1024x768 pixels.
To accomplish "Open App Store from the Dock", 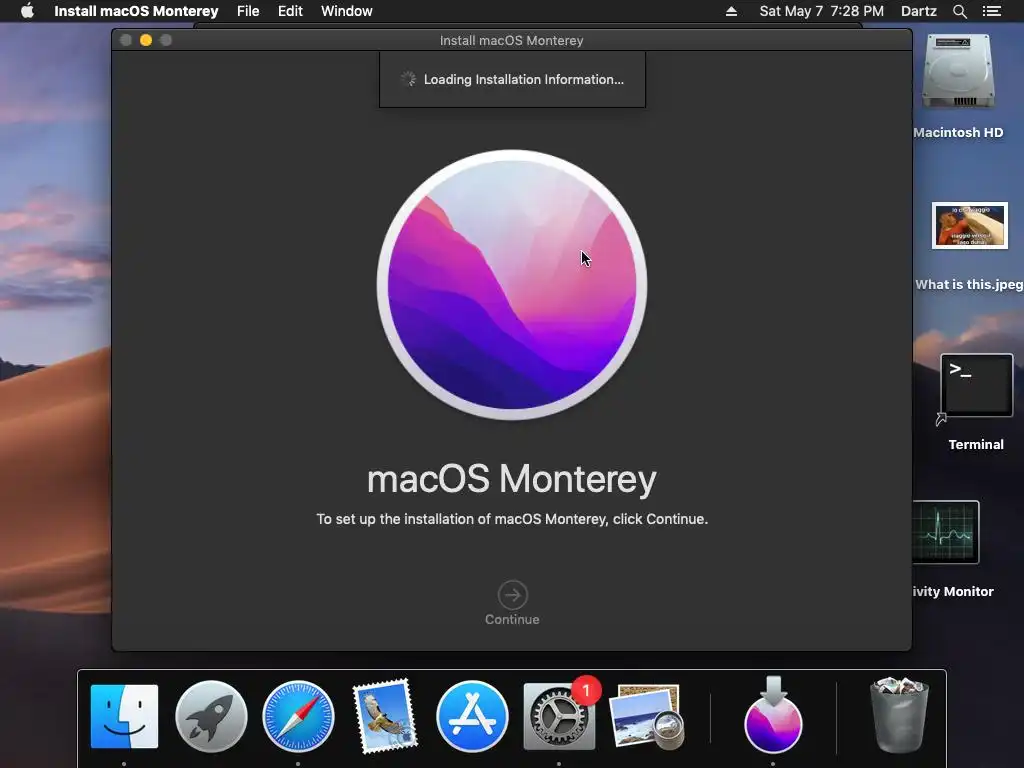I will tap(472, 716).
